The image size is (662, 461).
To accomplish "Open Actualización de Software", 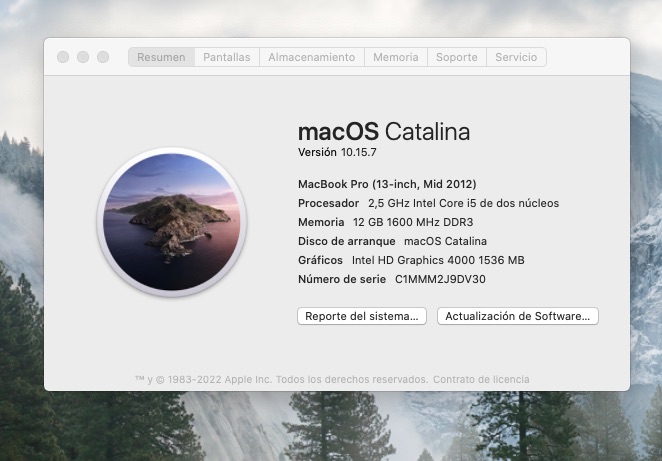I will pyautogui.click(x=517, y=316).
